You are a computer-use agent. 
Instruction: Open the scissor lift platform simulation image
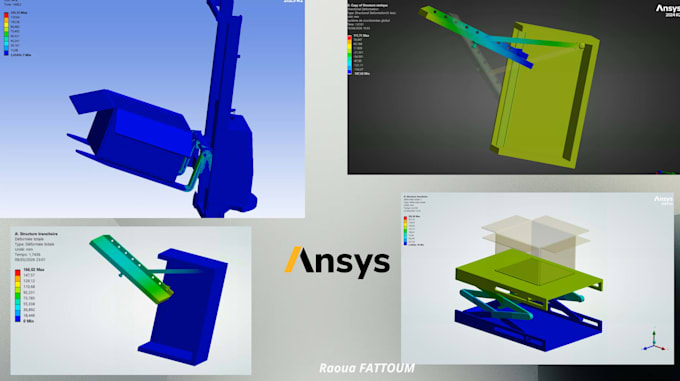537,278
